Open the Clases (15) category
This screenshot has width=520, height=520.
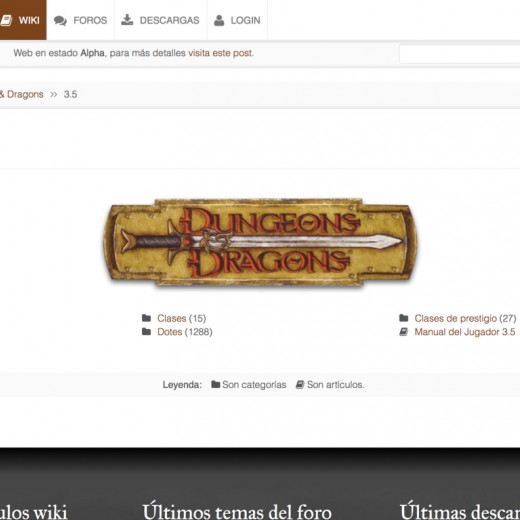[182, 318]
